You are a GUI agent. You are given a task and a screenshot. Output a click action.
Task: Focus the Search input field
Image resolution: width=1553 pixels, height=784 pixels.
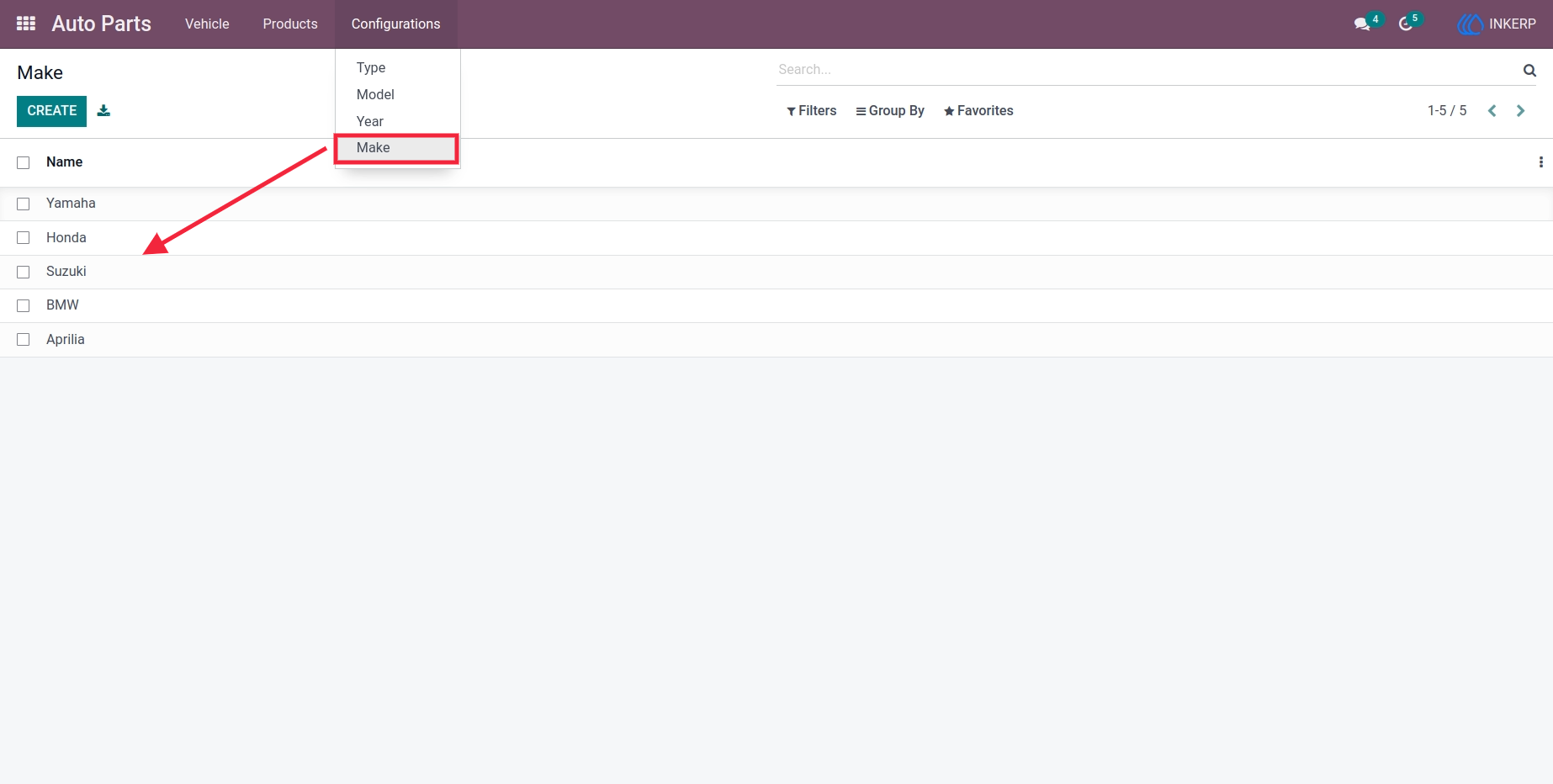point(1148,70)
